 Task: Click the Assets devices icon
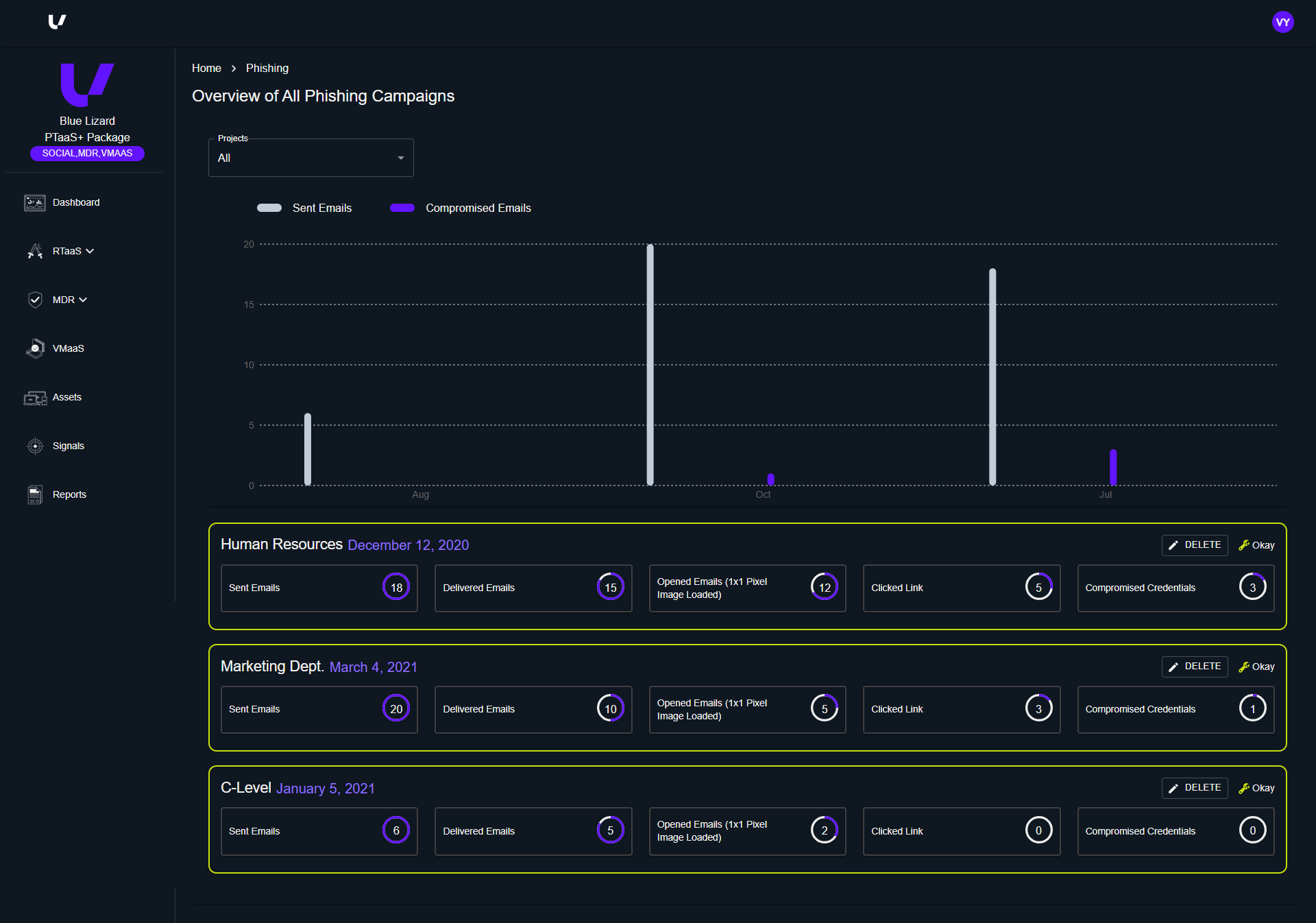34,398
